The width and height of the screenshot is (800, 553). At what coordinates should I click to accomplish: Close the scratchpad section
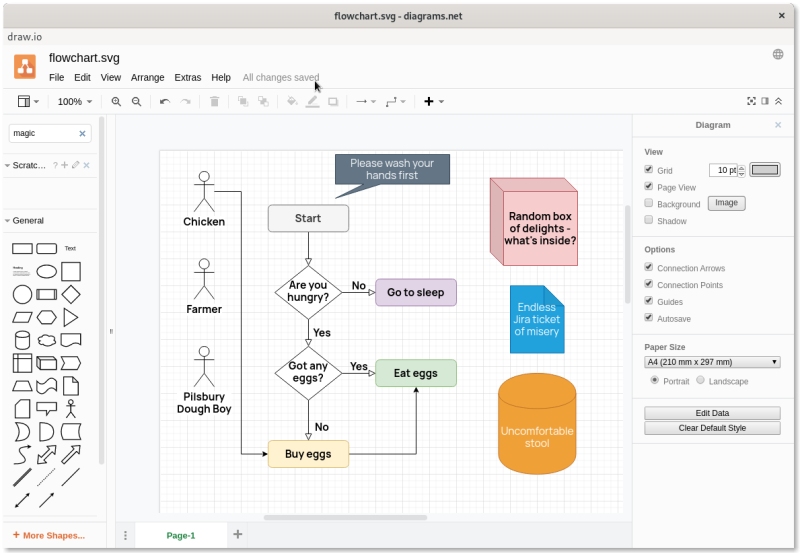tap(86, 165)
